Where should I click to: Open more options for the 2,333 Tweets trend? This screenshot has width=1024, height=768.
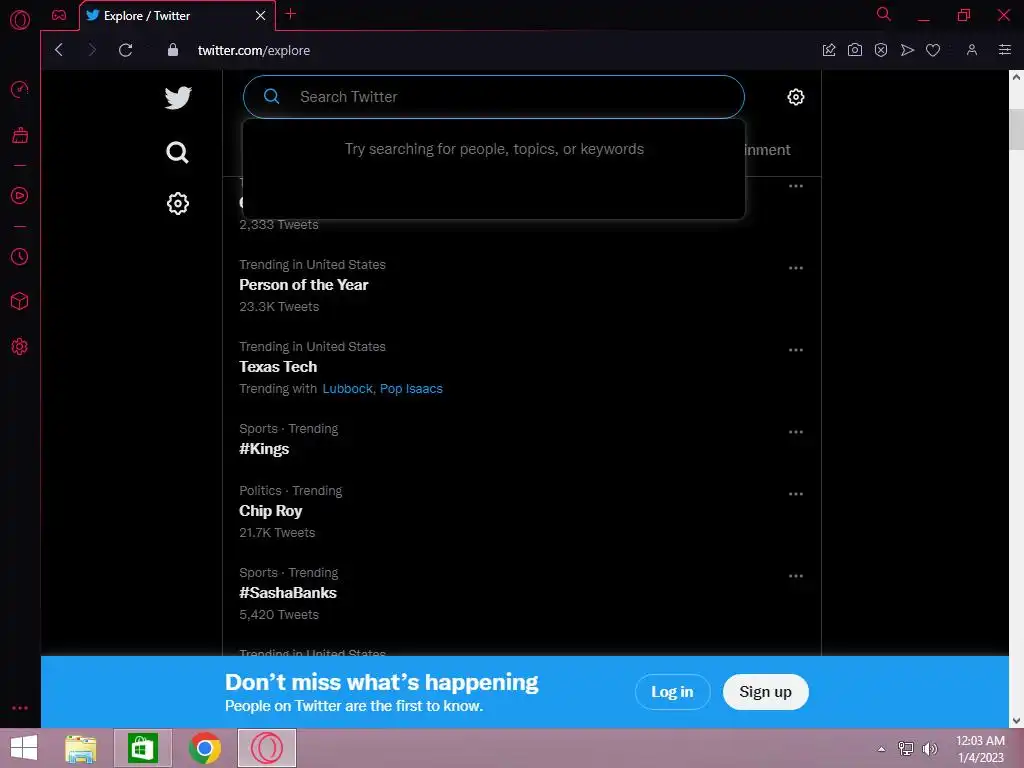[795, 186]
